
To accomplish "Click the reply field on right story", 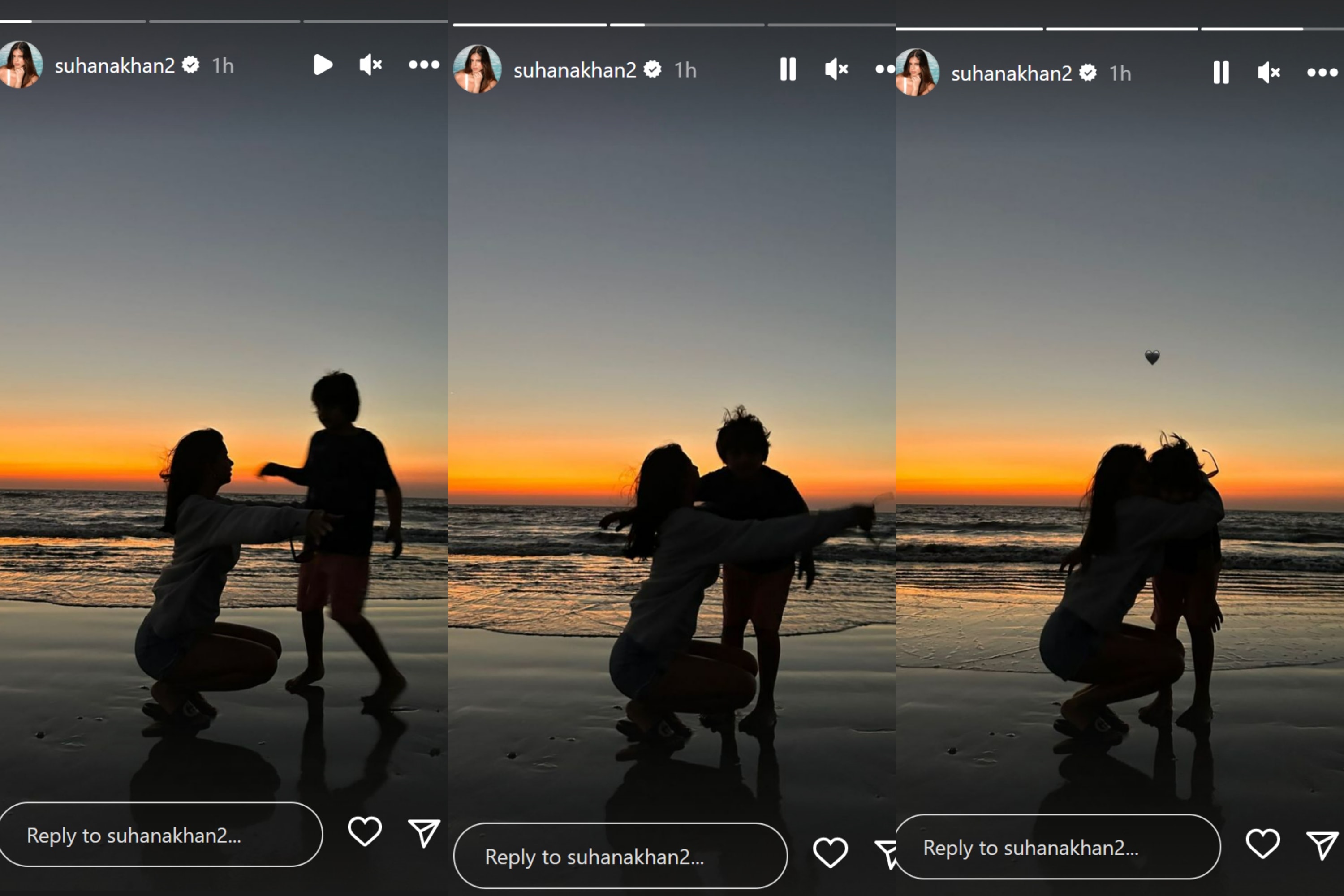I will (1058, 847).
